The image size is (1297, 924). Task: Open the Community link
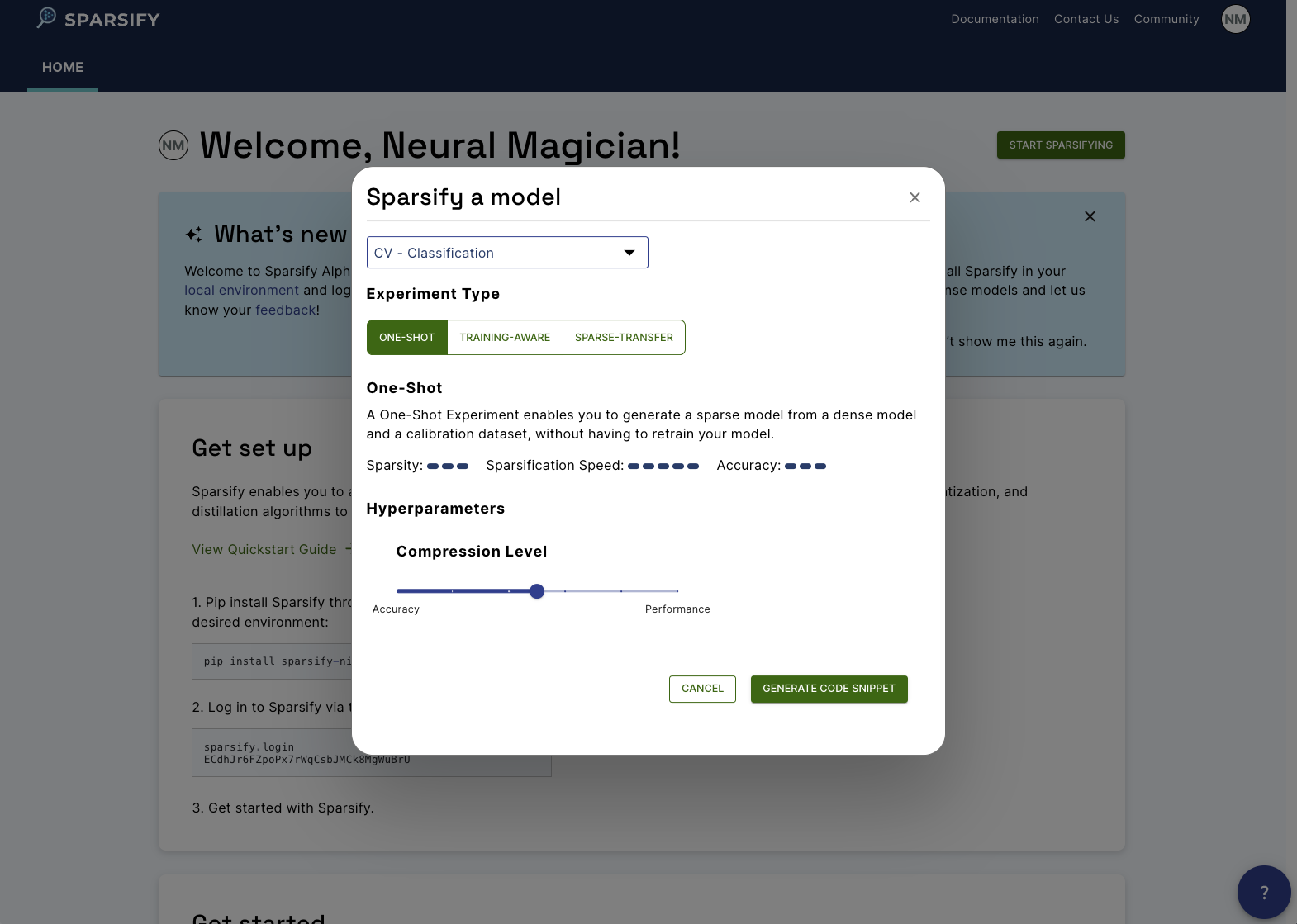point(1166,19)
